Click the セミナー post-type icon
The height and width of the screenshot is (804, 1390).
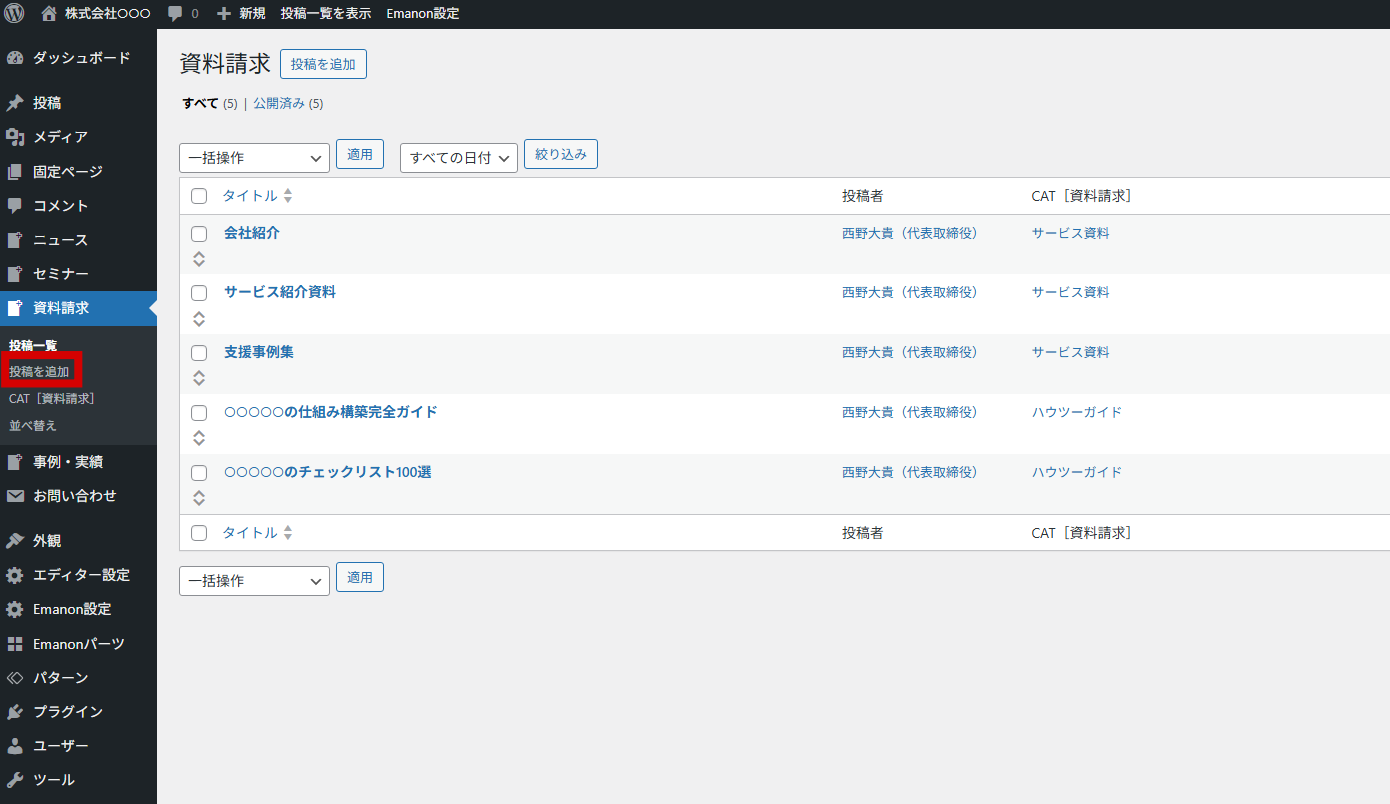tap(15, 274)
